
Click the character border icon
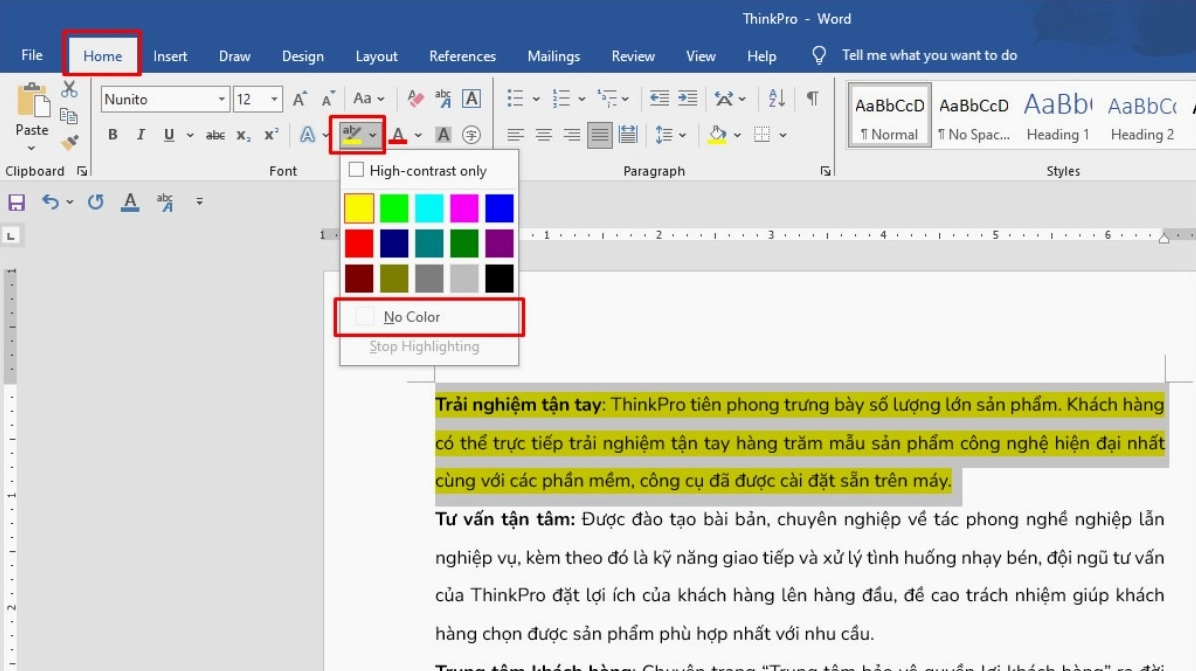point(471,99)
